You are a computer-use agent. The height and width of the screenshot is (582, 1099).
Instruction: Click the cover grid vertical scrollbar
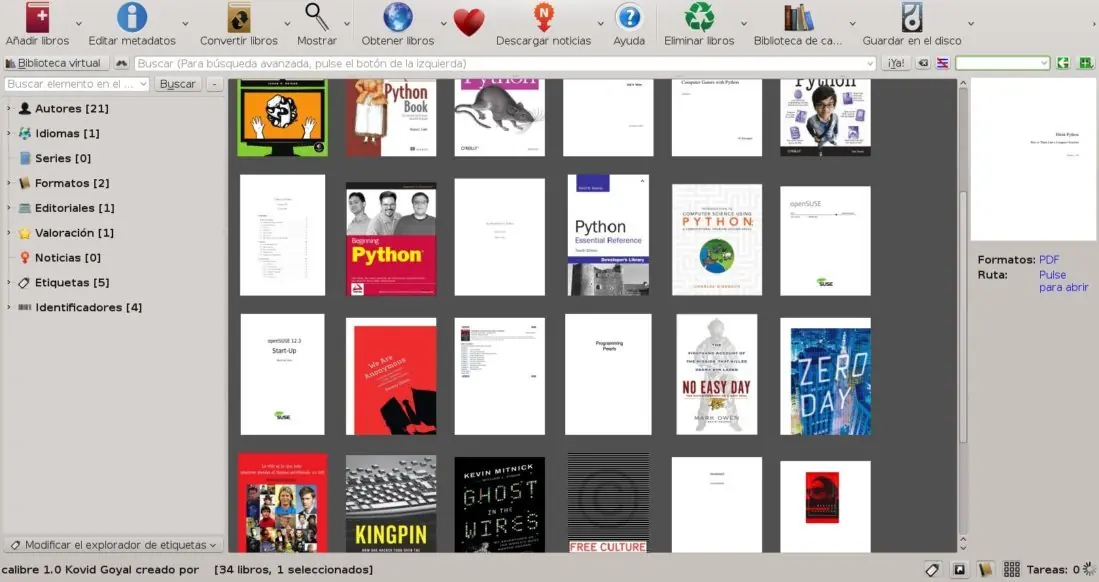[963, 316]
